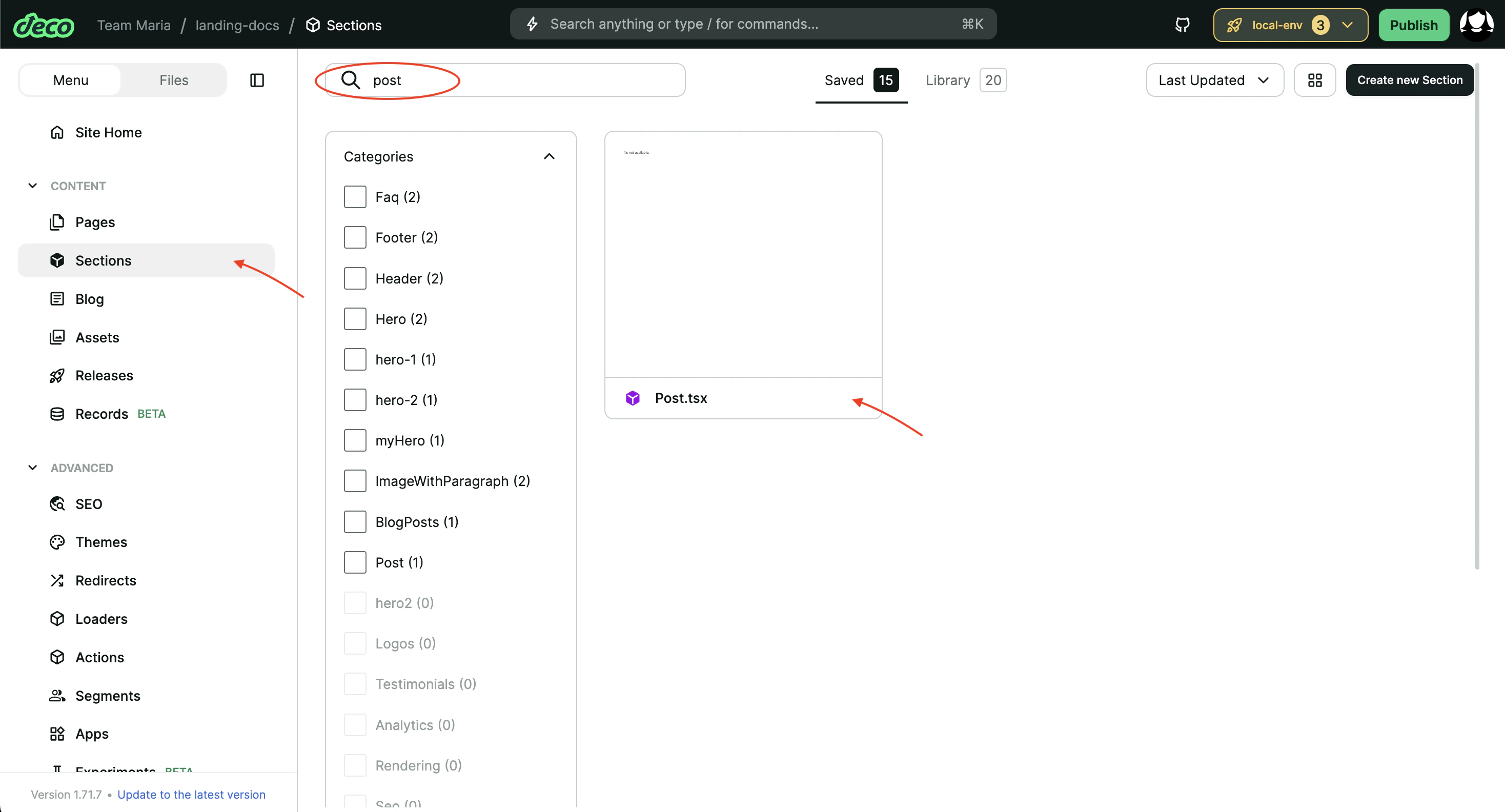Open the Assets sidebar item
The height and width of the screenshot is (812, 1505).
click(x=96, y=337)
